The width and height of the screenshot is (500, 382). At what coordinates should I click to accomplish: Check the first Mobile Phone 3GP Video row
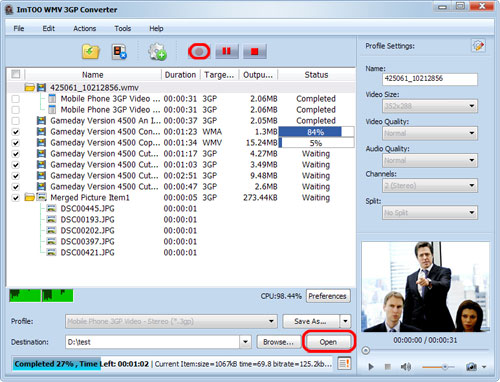click(x=15, y=99)
